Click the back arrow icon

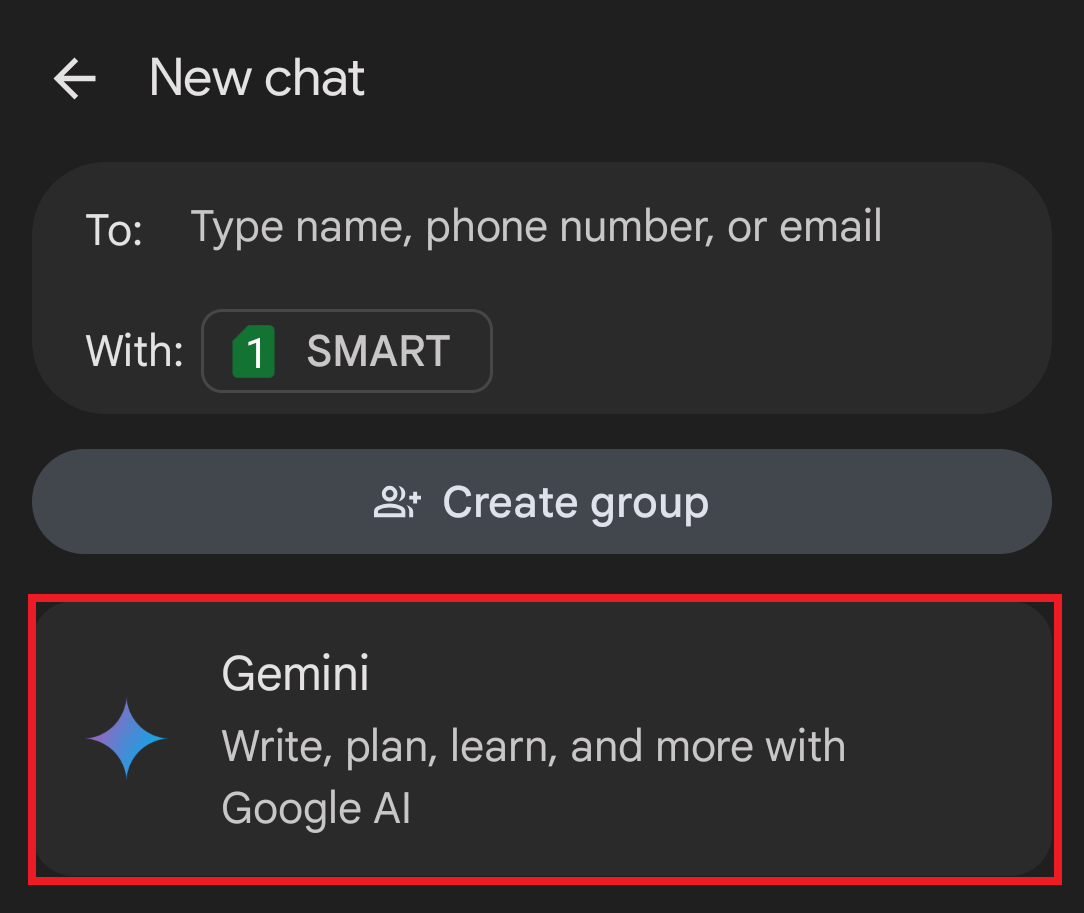pos(73,78)
